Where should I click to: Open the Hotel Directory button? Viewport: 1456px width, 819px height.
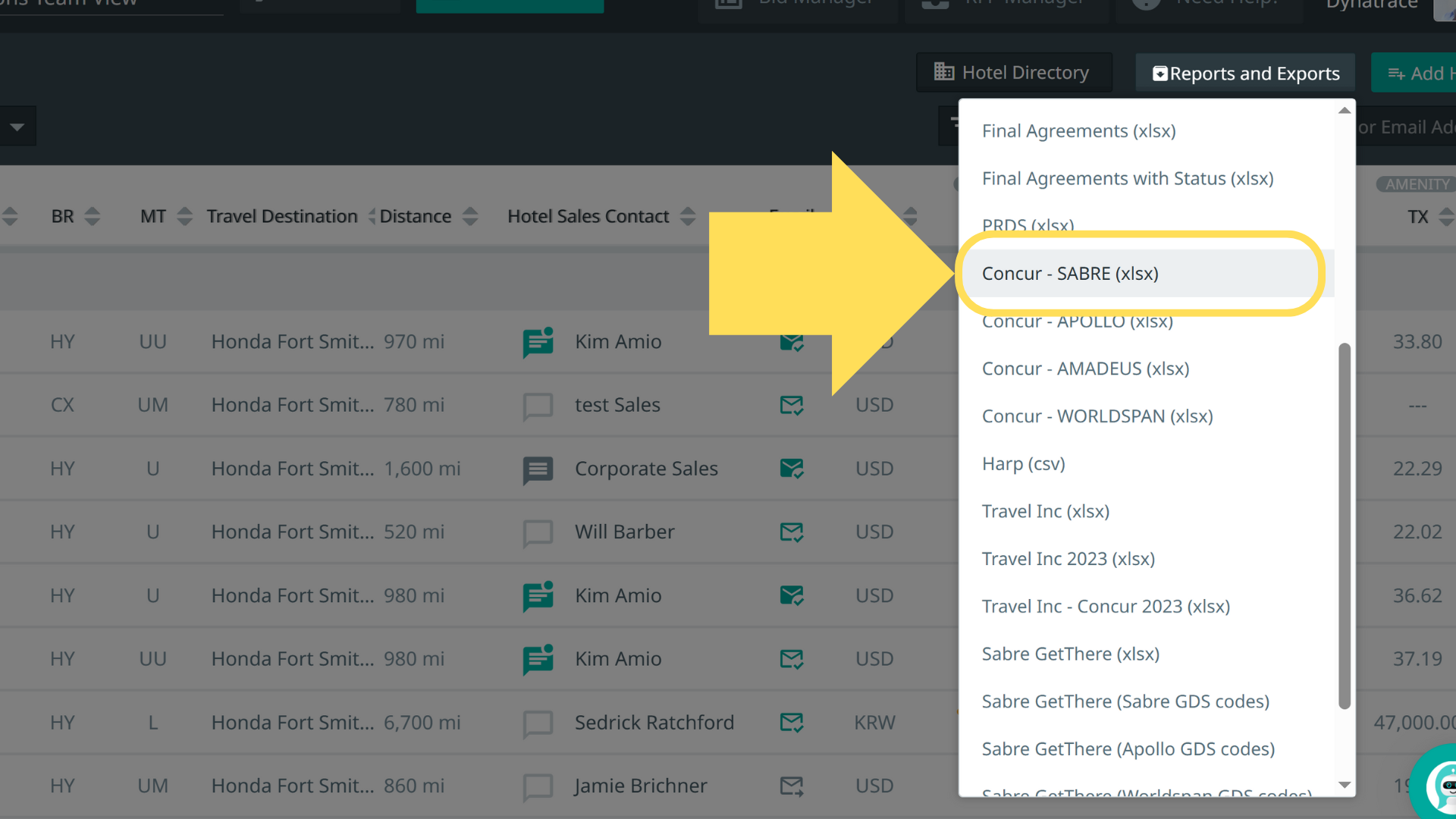point(1013,73)
